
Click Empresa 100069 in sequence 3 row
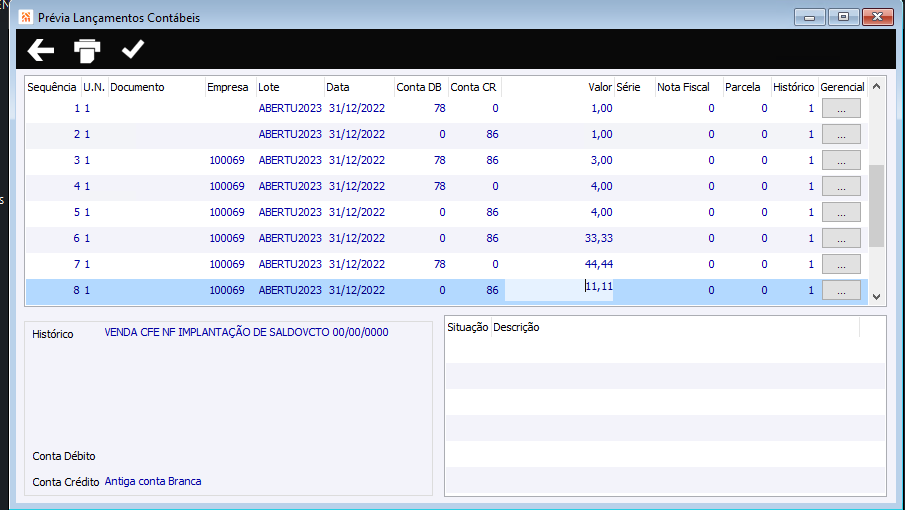click(x=227, y=160)
